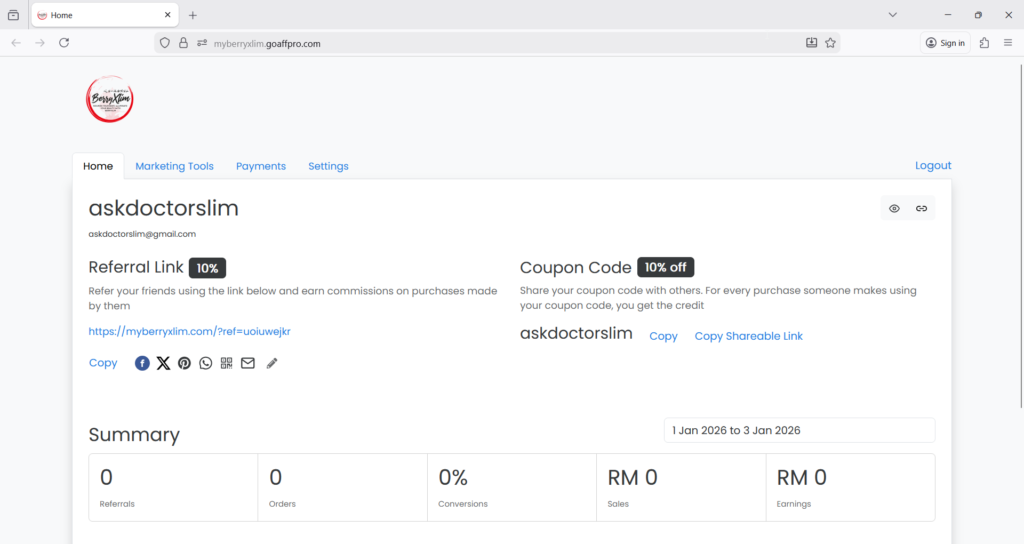This screenshot has height=544, width=1024.
Task: Toggle the eye preview icon
Action: pyautogui.click(x=894, y=208)
